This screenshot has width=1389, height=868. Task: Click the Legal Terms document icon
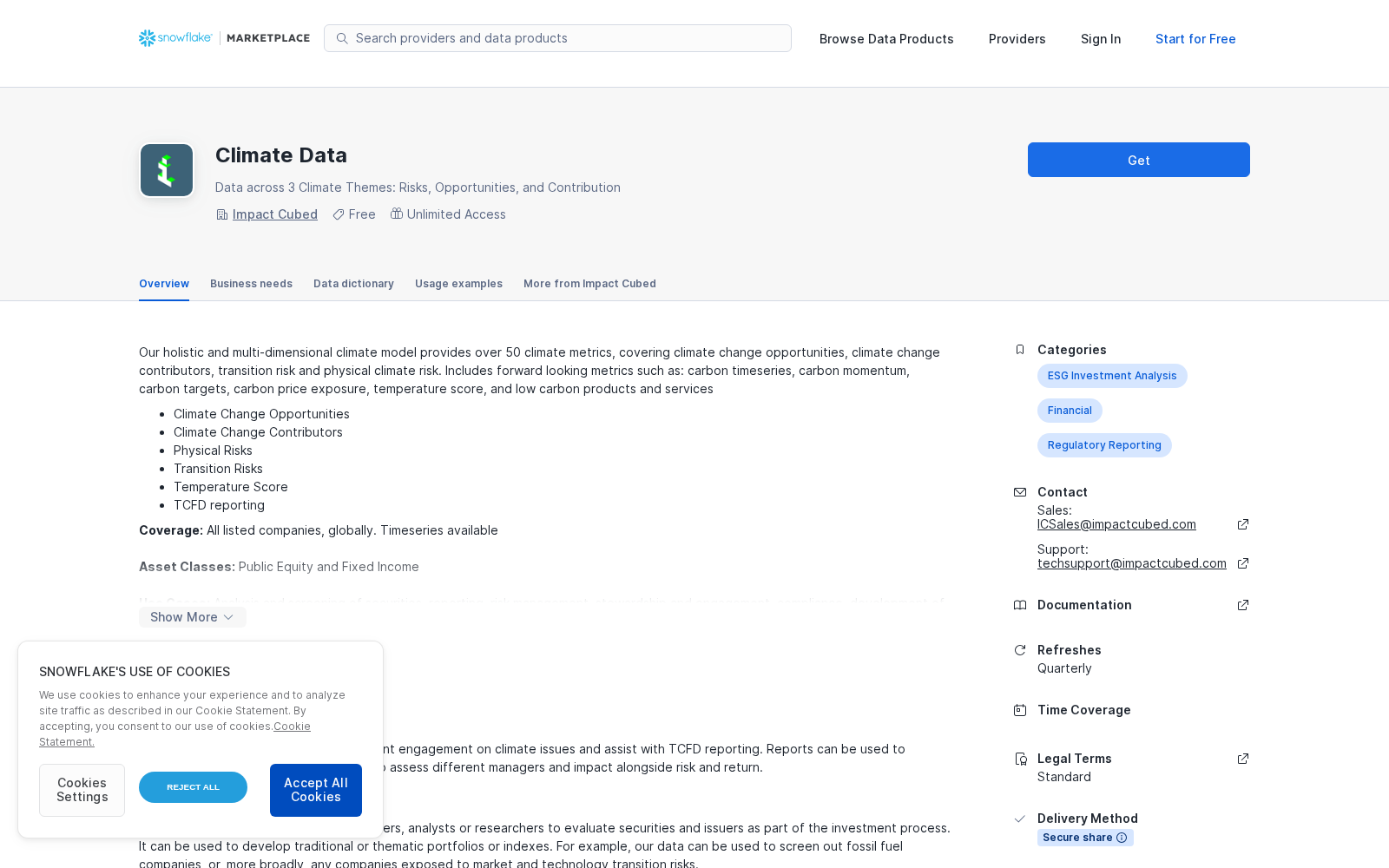click(x=1020, y=759)
